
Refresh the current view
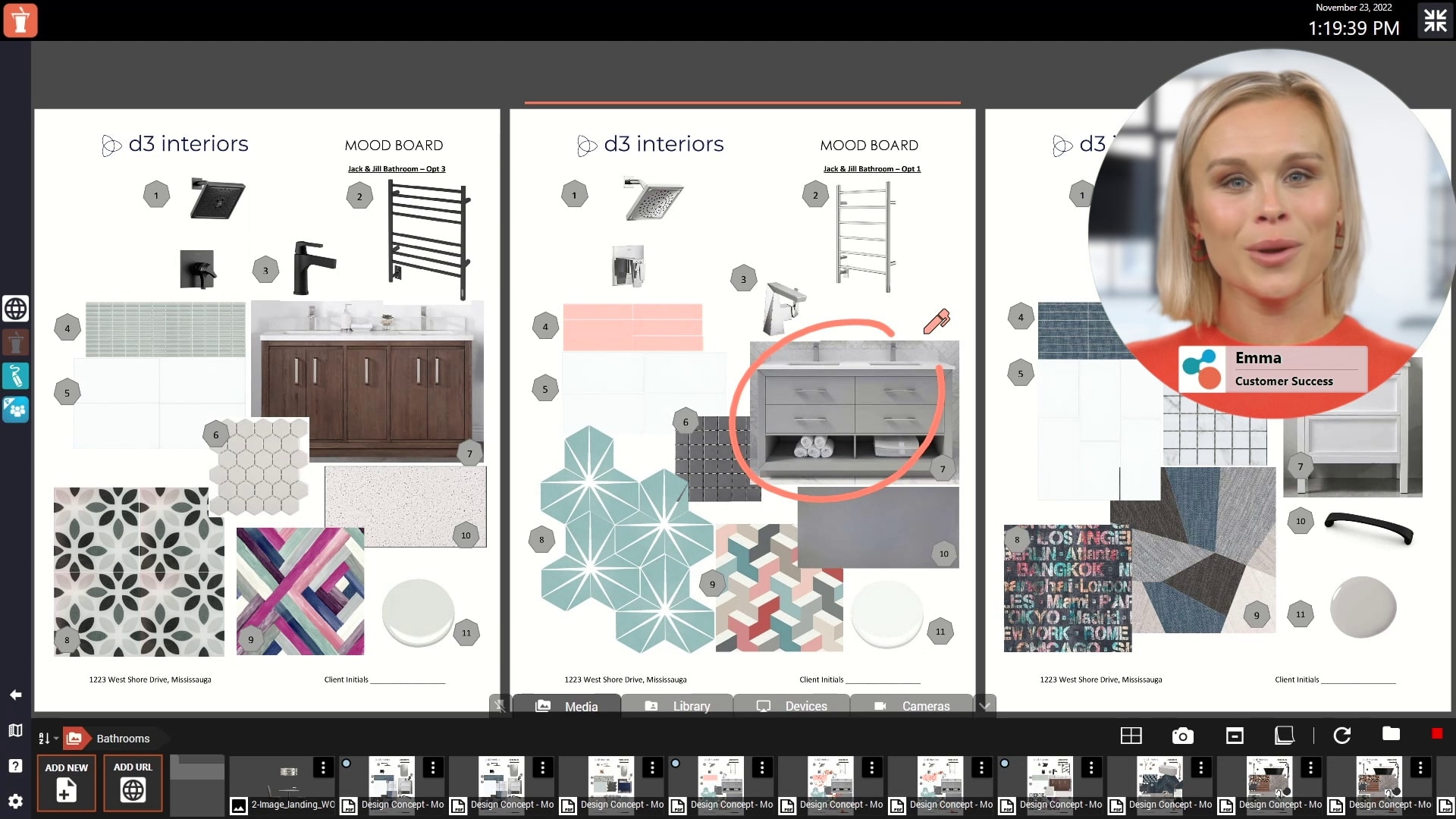(x=1343, y=735)
